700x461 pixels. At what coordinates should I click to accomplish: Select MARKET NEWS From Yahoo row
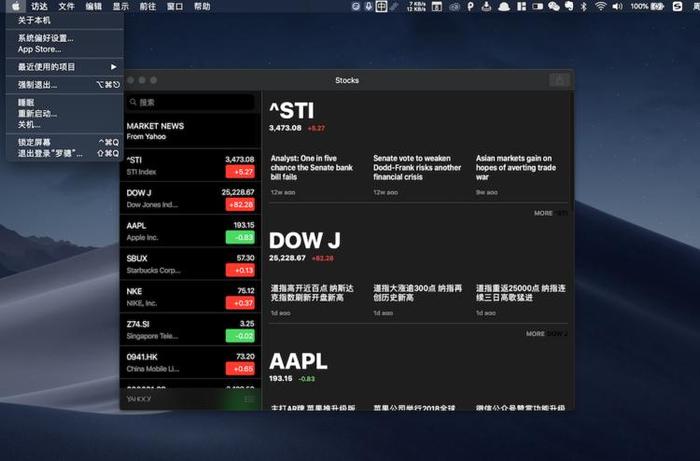191,131
